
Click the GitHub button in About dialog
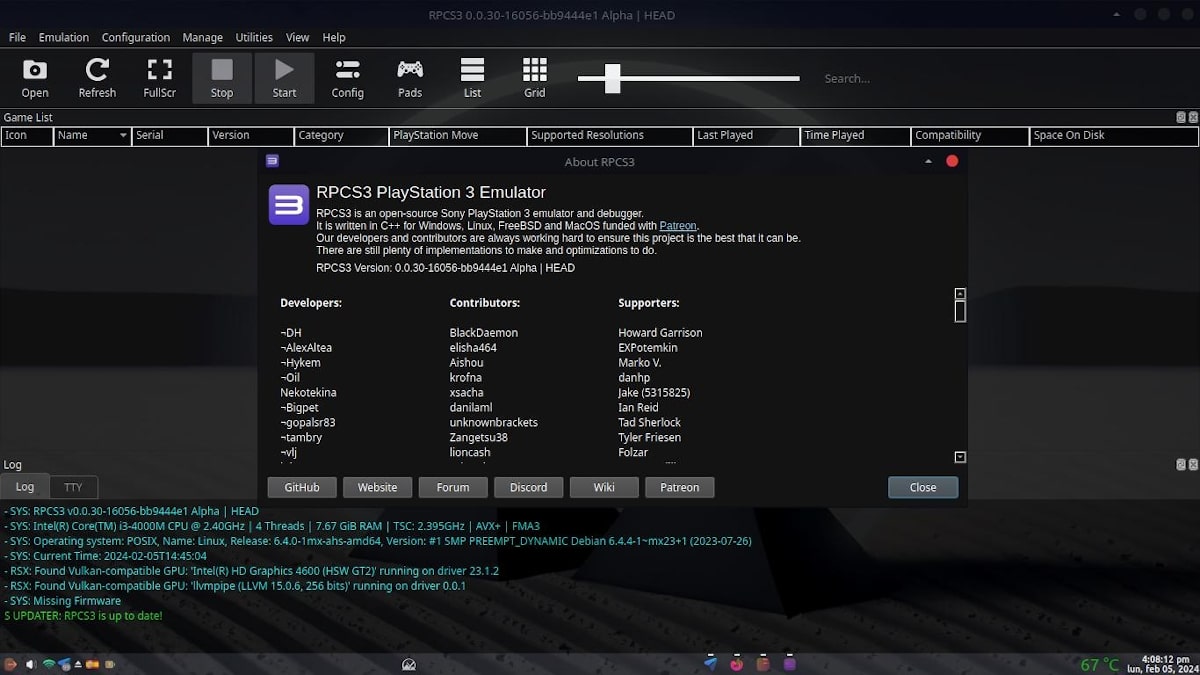[x=302, y=487]
